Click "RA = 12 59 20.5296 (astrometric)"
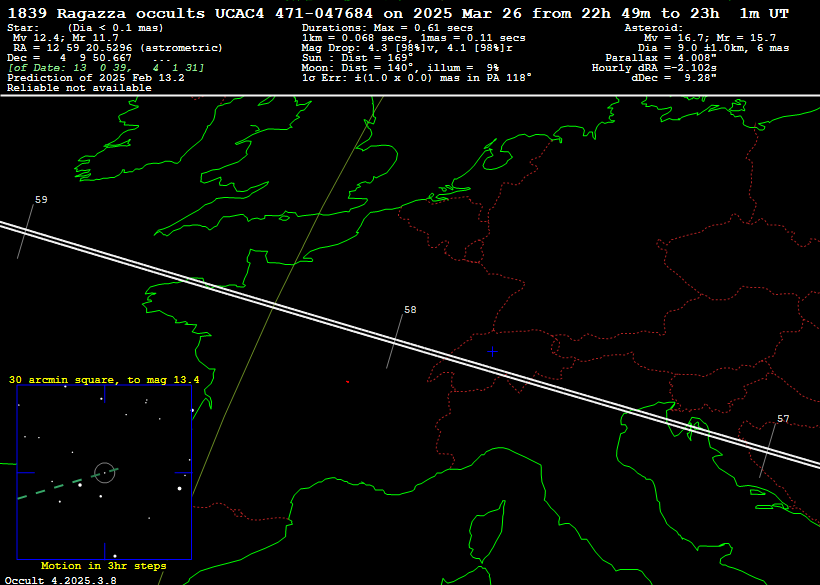820x585 pixels. click(118, 48)
